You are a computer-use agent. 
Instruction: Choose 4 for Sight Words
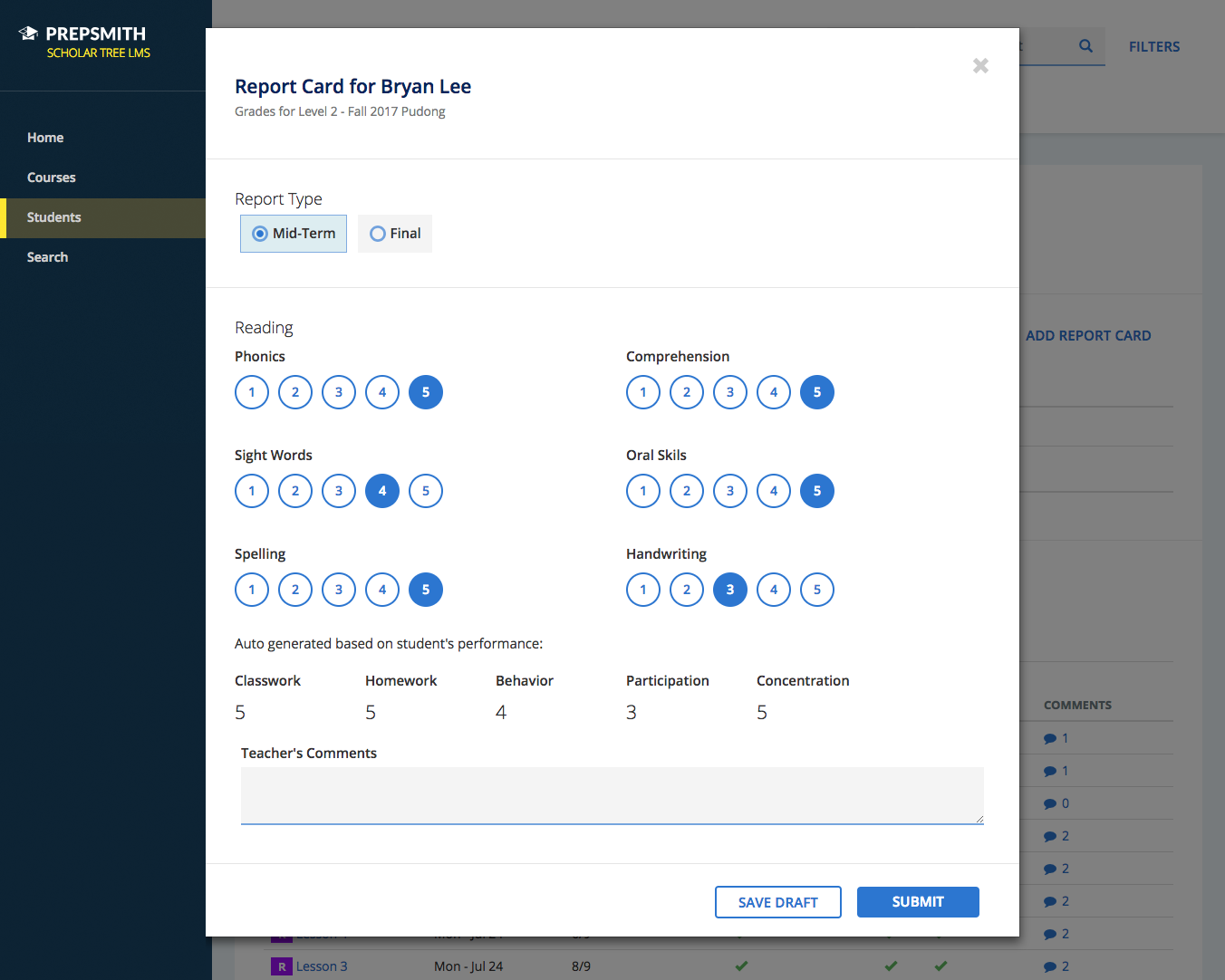click(382, 491)
